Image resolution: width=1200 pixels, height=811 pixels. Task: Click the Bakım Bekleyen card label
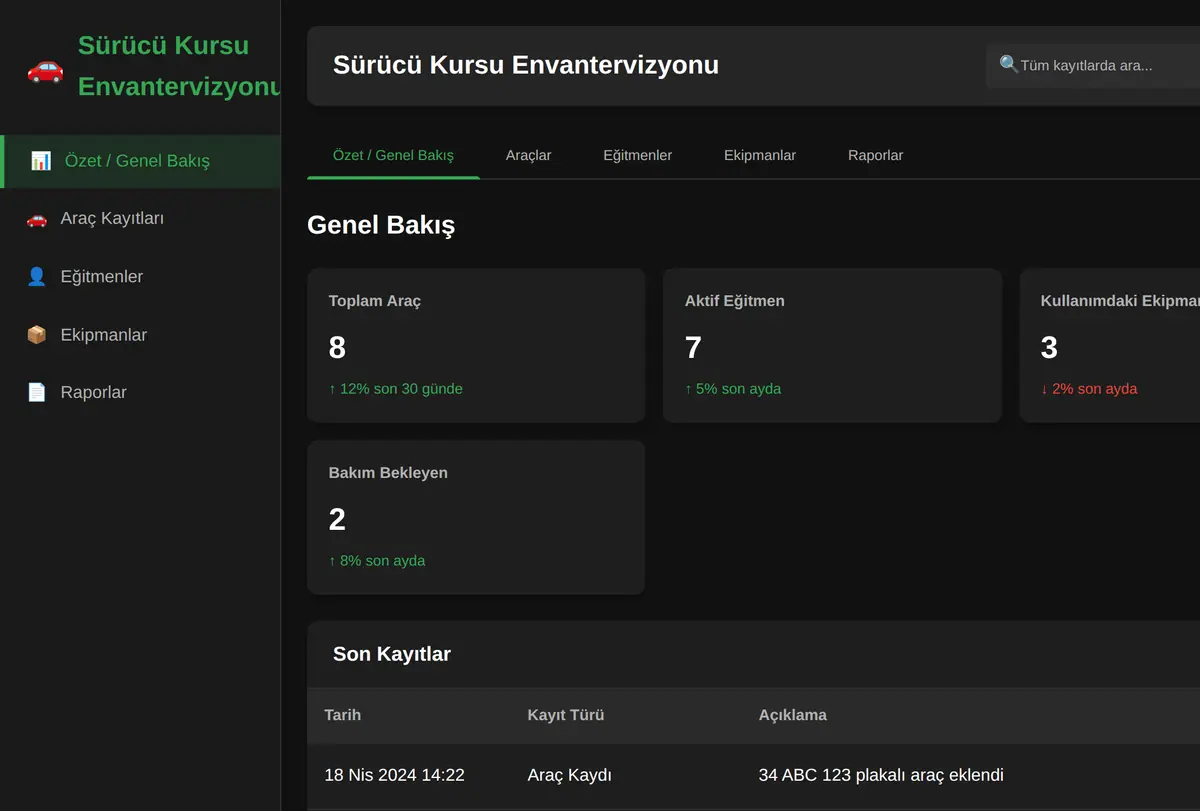pyautogui.click(x=388, y=473)
